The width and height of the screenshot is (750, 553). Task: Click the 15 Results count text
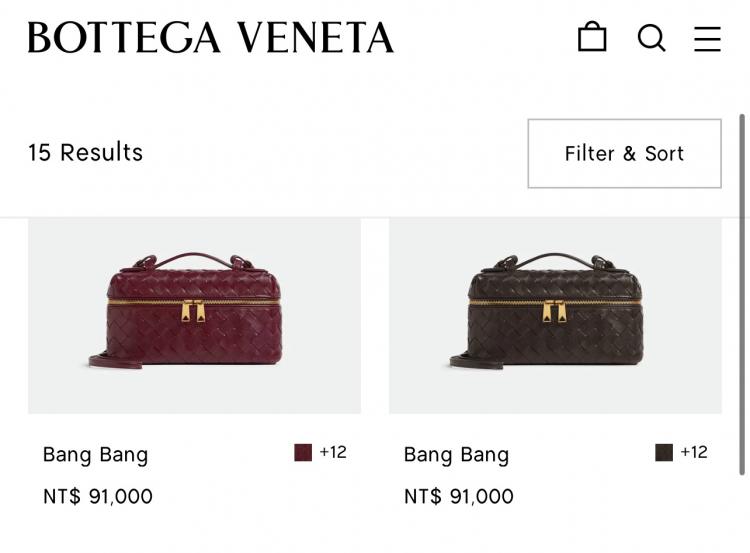click(85, 153)
